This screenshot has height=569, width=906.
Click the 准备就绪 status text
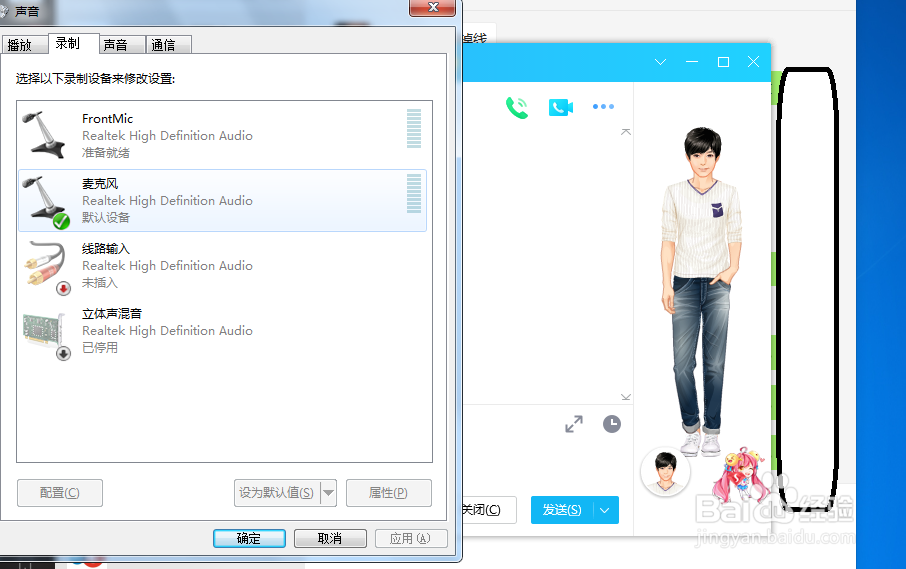coord(106,153)
